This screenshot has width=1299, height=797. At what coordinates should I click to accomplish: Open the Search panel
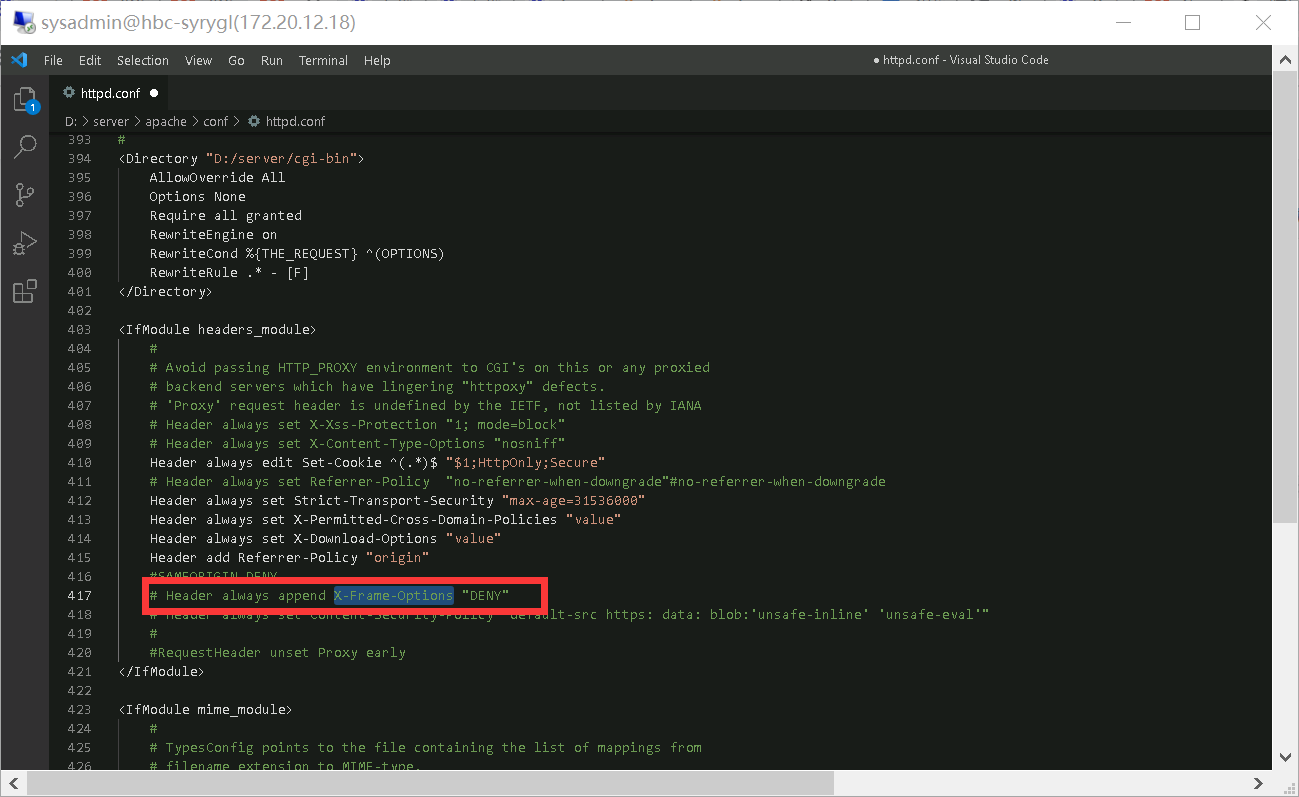(24, 146)
